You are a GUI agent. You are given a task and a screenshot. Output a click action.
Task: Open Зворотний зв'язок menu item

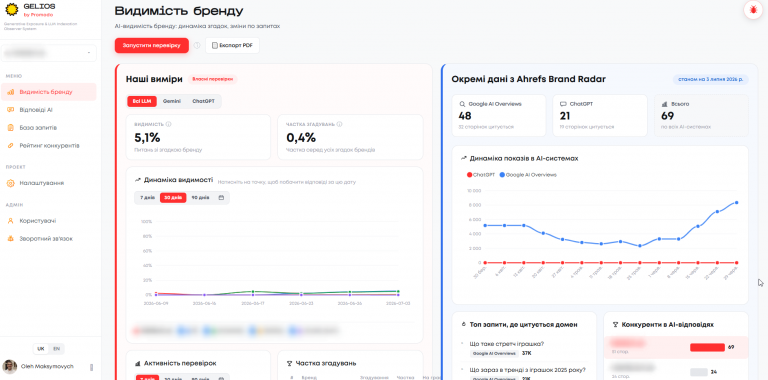point(49,239)
